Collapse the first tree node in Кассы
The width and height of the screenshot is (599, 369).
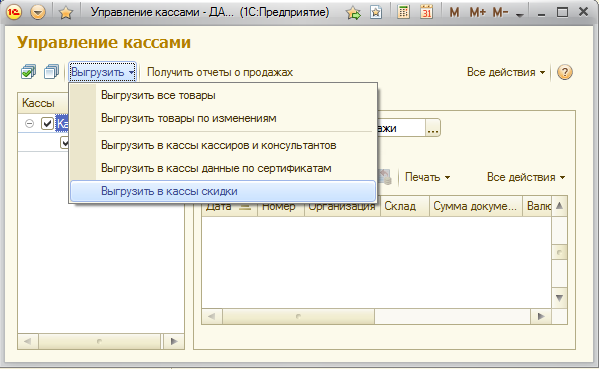point(29,123)
